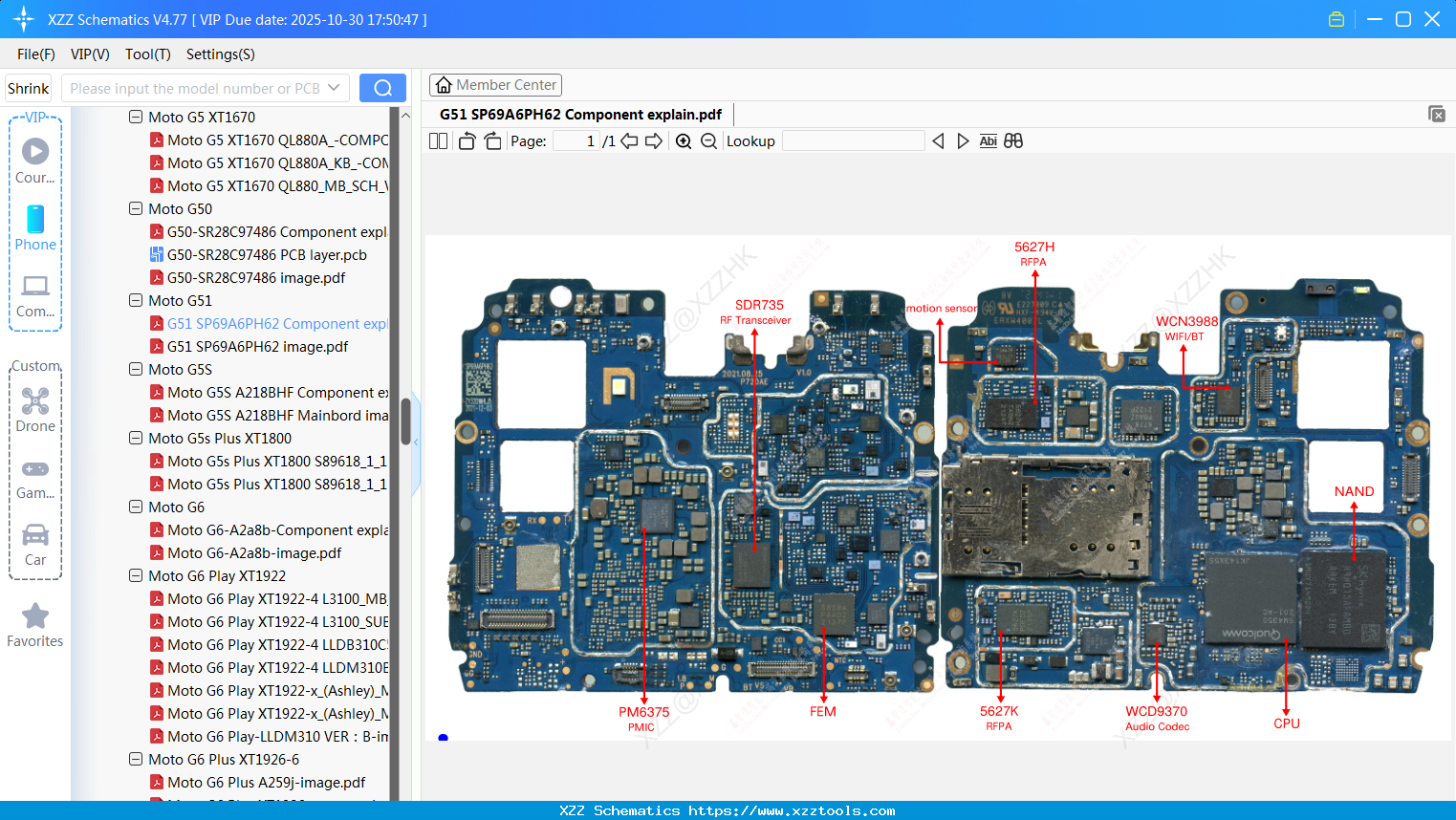Select the Car schematics category
1456x820 pixels.
pyautogui.click(x=34, y=545)
